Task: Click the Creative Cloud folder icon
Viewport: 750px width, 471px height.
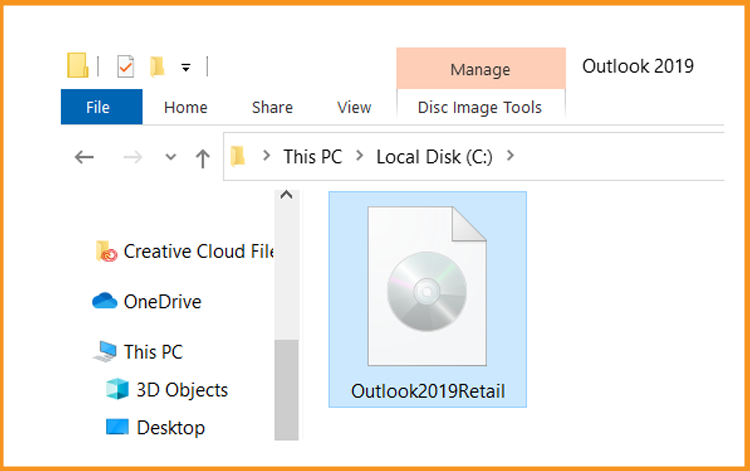Action: click(106, 252)
